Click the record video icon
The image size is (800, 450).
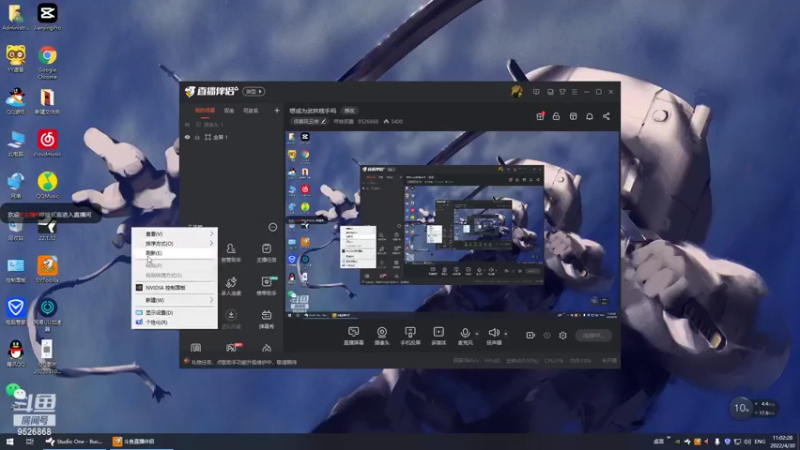pyautogui.click(x=530, y=335)
